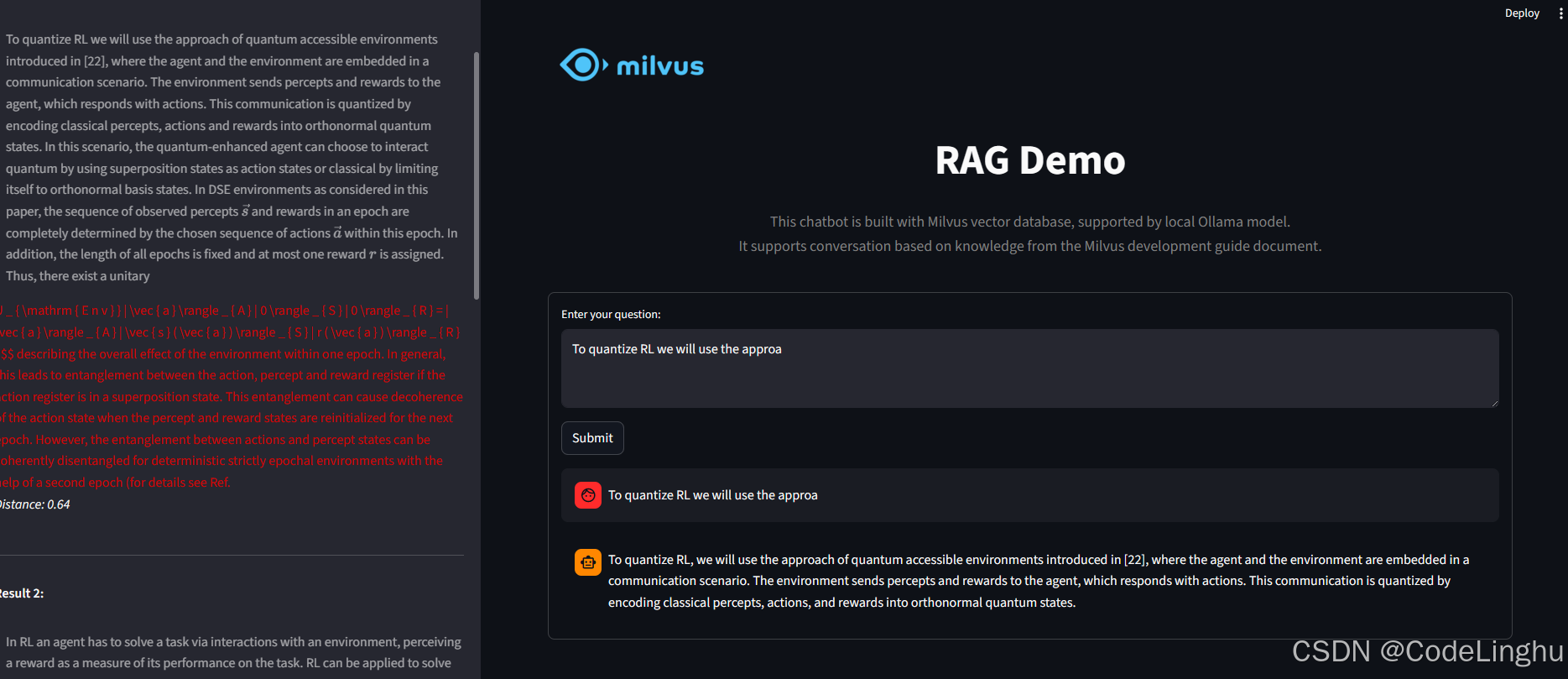
Task: Click the 'Result 2:' heading
Action: pyautogui.click(x=22, y=593)
